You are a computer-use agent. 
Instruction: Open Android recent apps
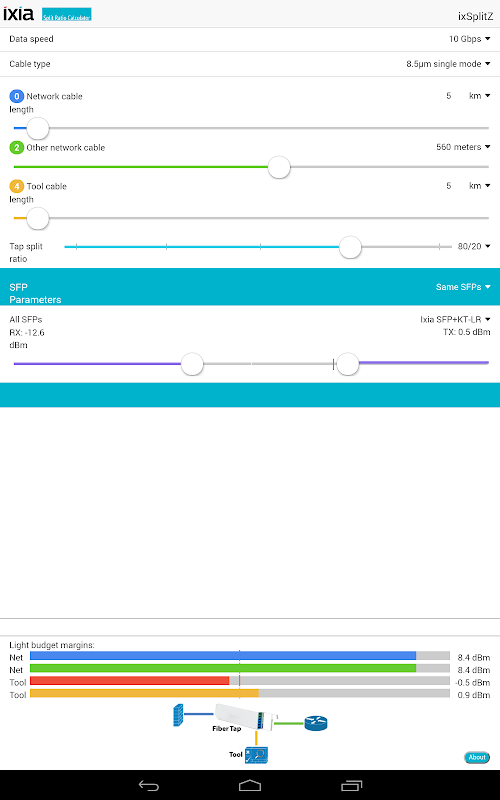click(351, 786)
